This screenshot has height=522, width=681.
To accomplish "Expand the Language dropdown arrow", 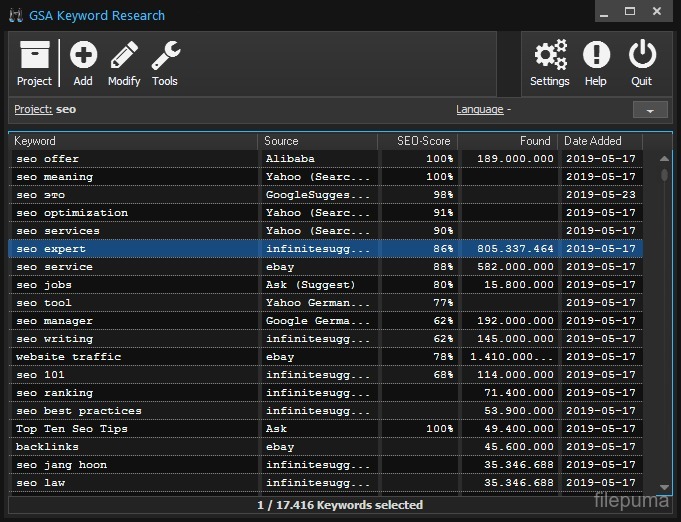I will pos(650,110).
